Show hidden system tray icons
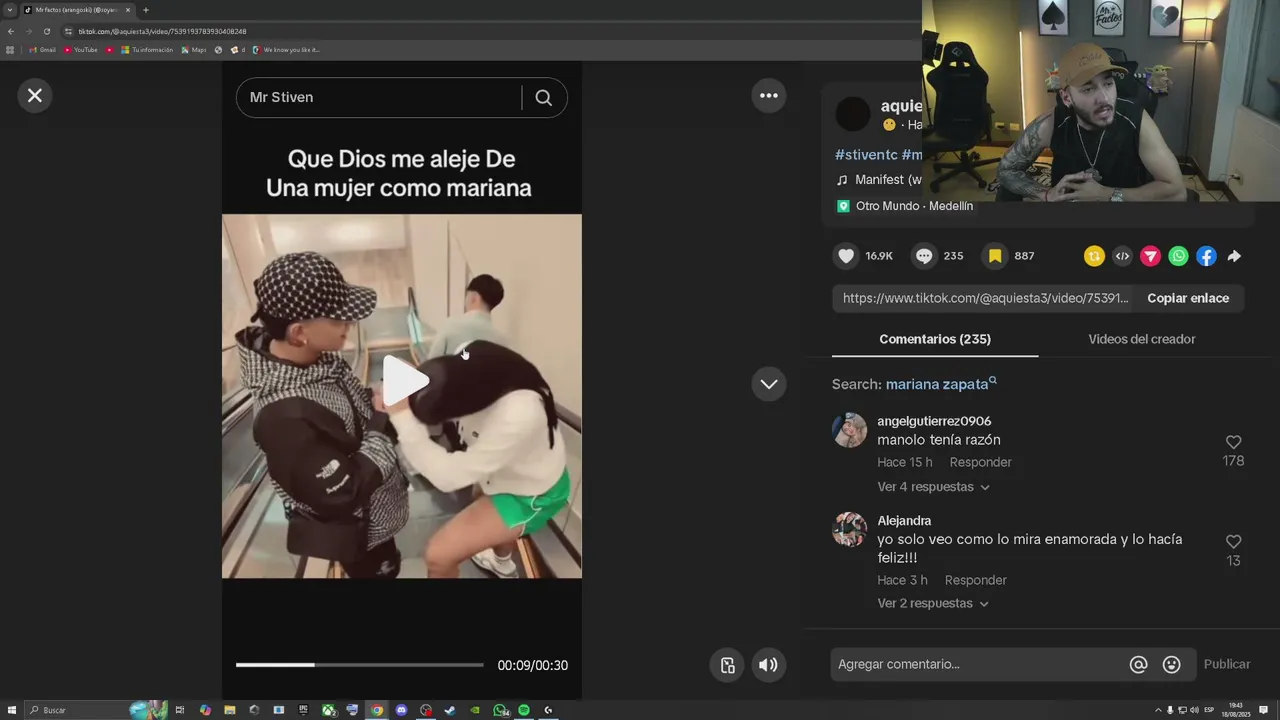 click(1158, 710)
